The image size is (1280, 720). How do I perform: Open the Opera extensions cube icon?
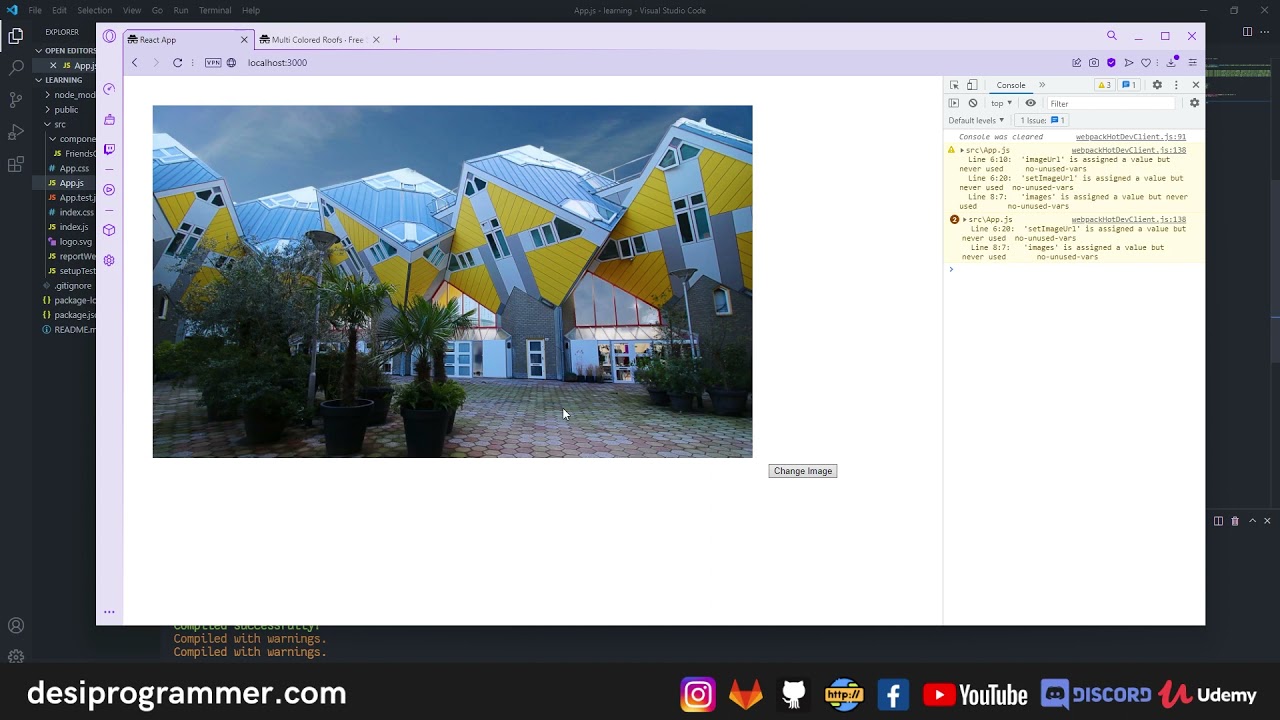[109, 230]
